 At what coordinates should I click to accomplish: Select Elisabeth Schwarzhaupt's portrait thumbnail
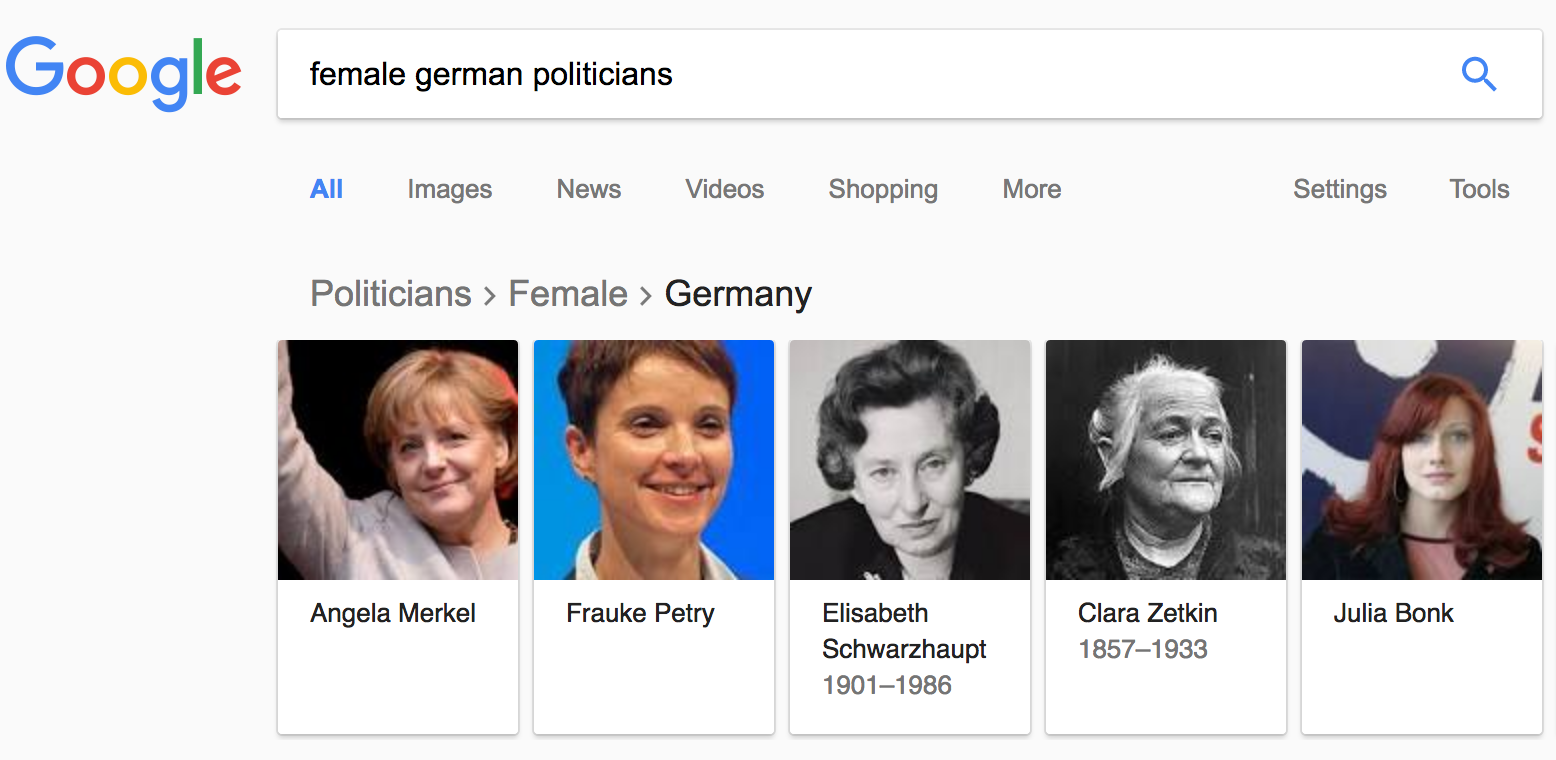(910, 460)
